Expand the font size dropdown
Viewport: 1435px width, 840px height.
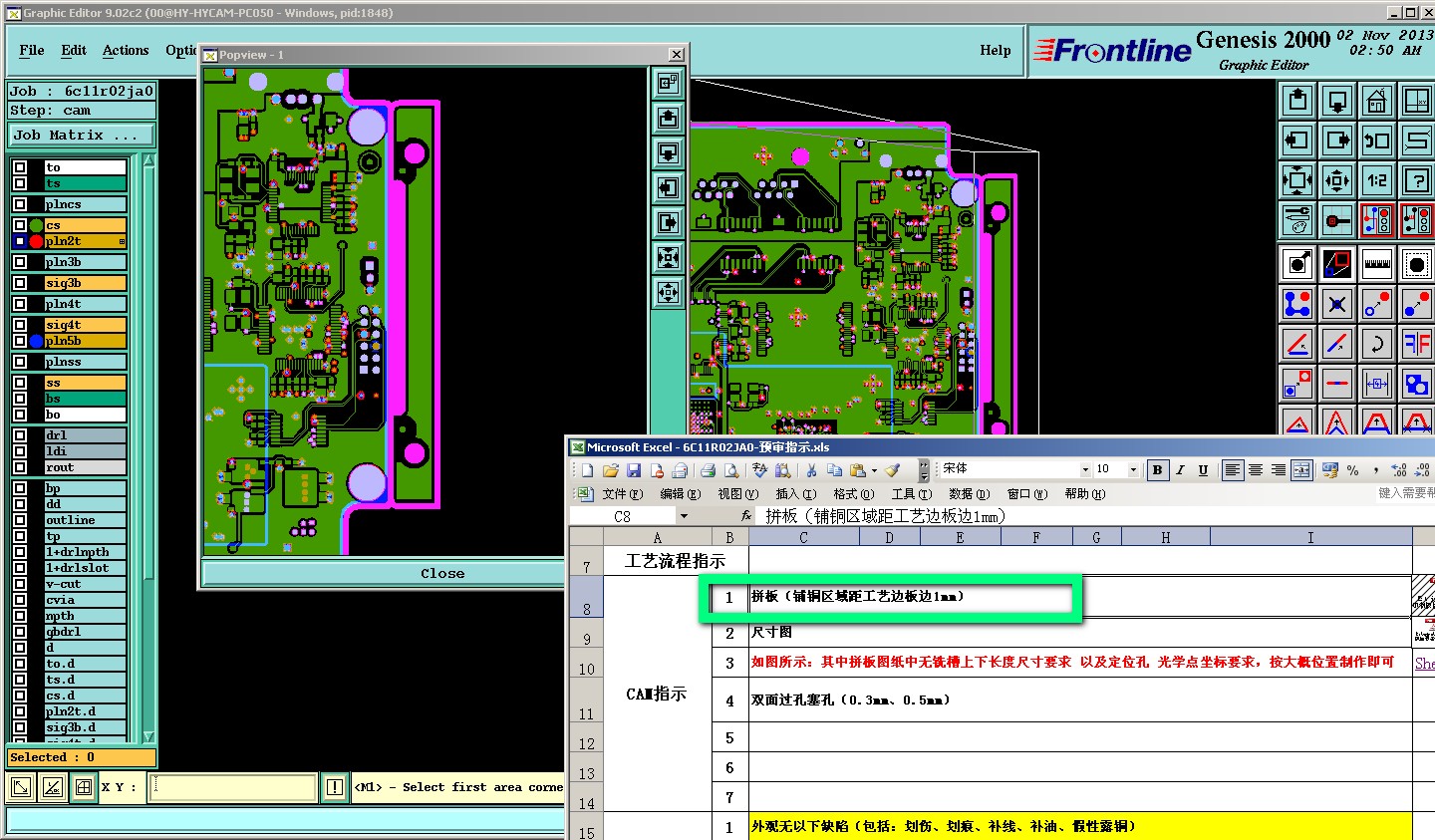[1133, 470]
